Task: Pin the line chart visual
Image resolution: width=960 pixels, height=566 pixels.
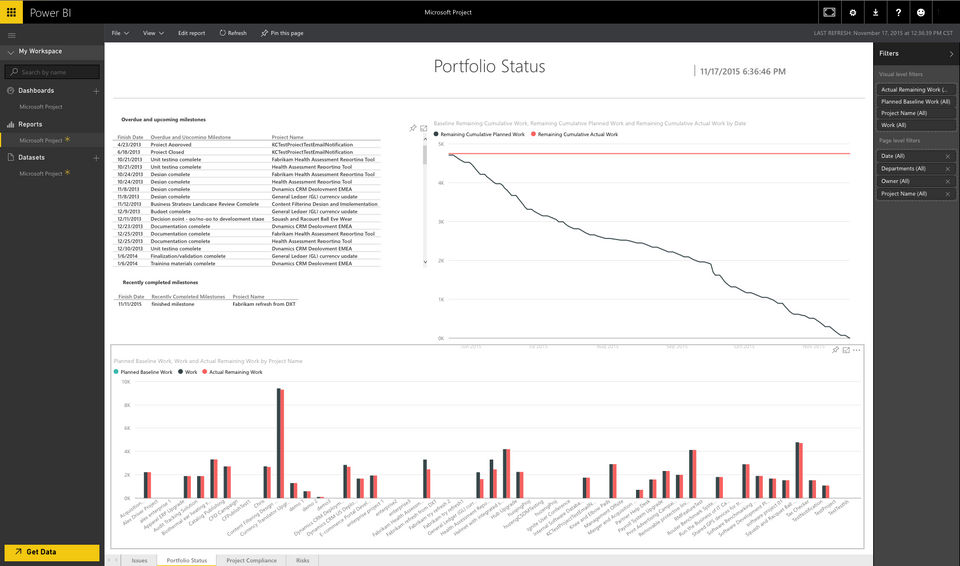Action: point(413,128)
